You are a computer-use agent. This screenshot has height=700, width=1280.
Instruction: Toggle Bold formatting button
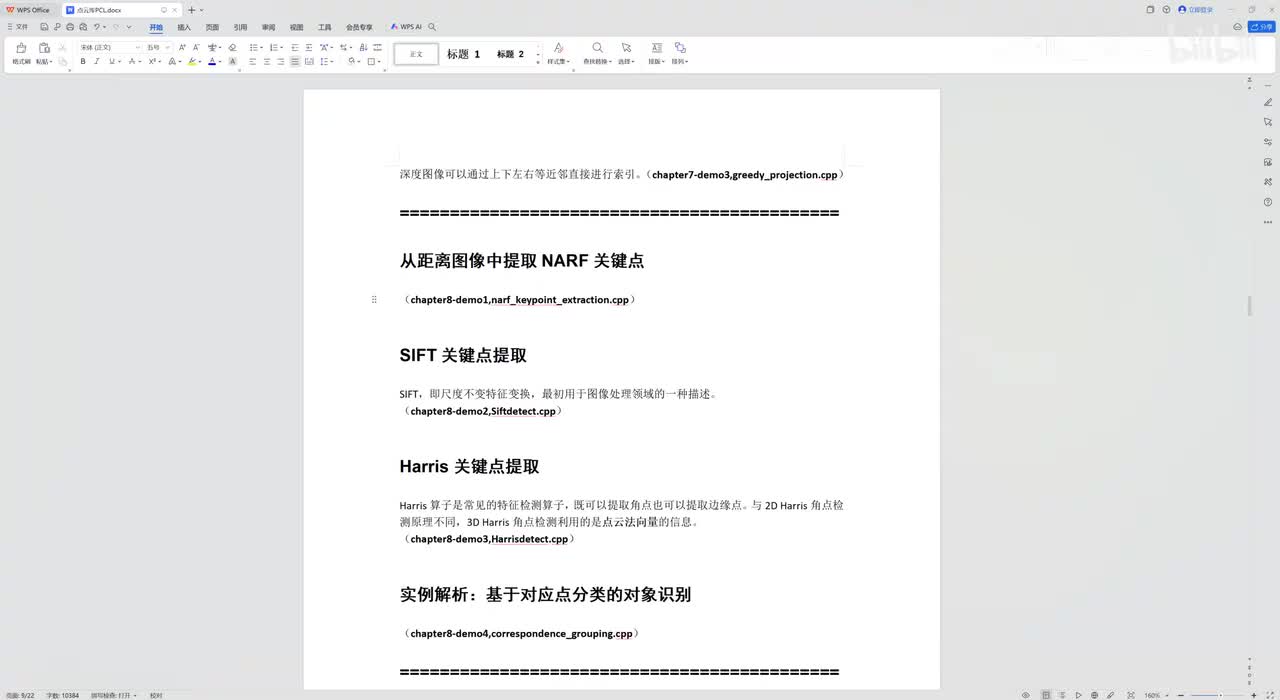(83, 61)
